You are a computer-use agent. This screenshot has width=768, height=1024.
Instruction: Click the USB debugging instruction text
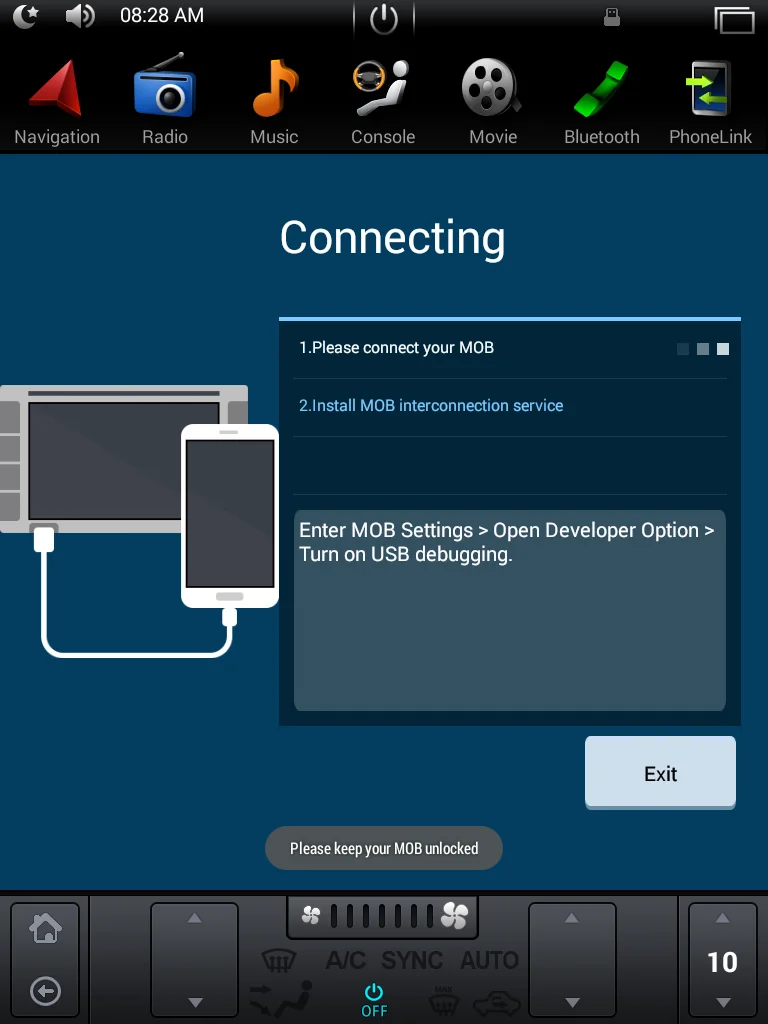click(x=507, y=542)
